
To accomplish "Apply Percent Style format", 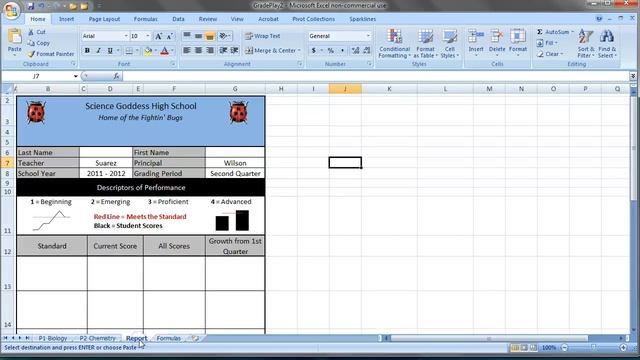I will click(331, 51).
